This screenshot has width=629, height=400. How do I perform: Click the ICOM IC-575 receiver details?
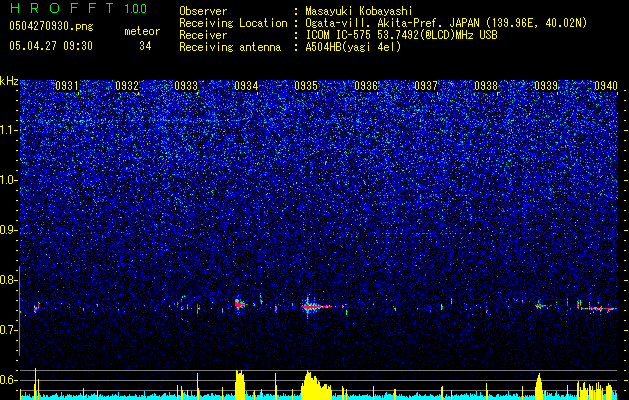click(401, 35)
